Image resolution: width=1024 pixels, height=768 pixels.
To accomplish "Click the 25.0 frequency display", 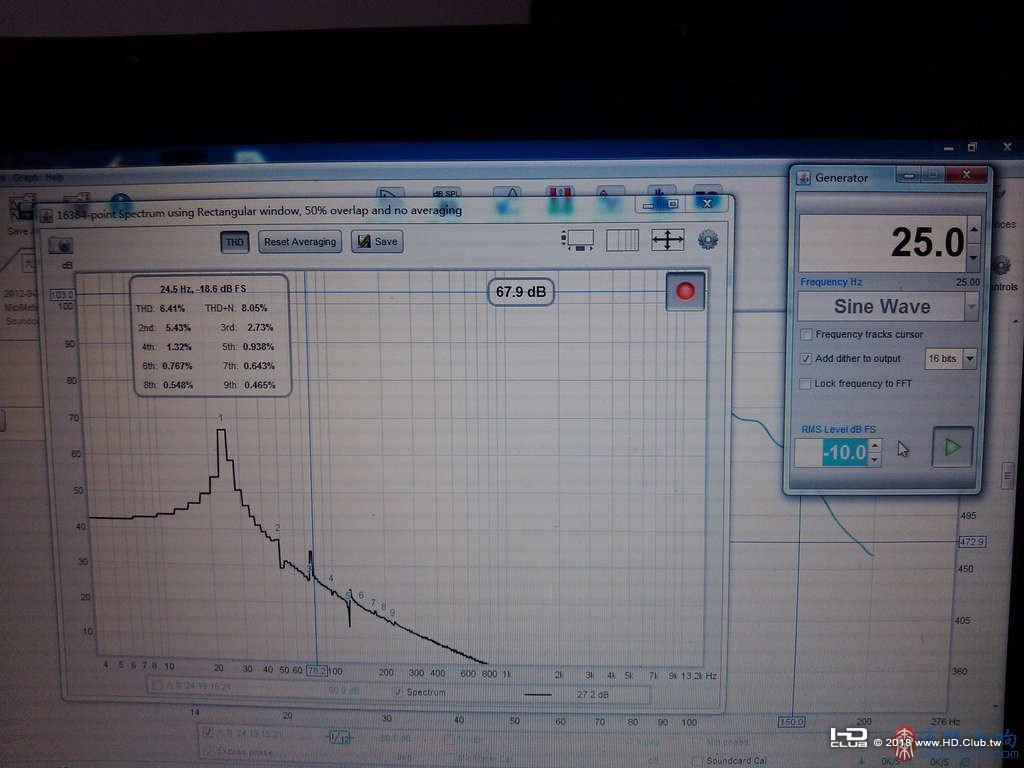I will click(883, 243).
